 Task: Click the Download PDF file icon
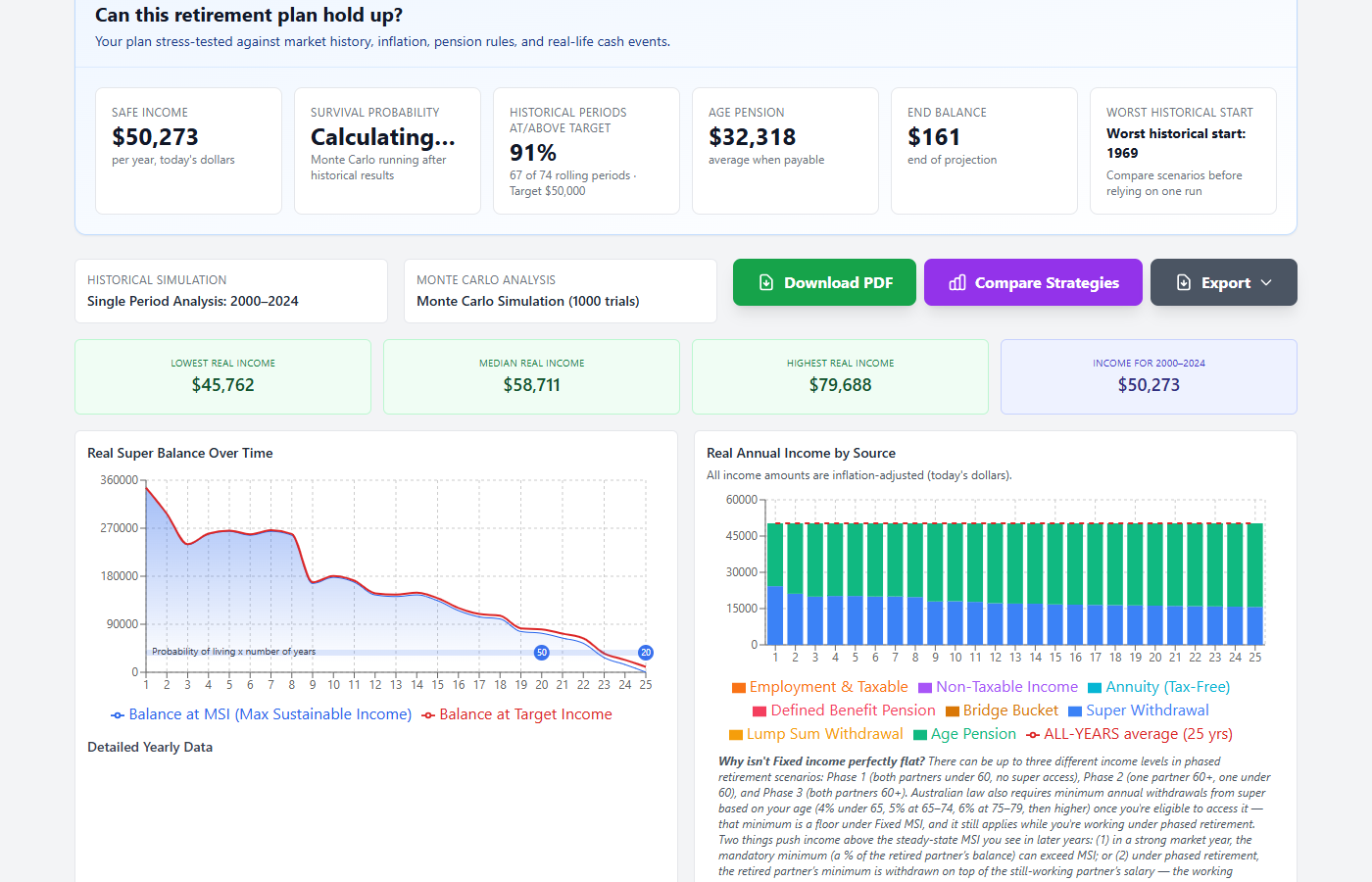click(x=766, y=282)
